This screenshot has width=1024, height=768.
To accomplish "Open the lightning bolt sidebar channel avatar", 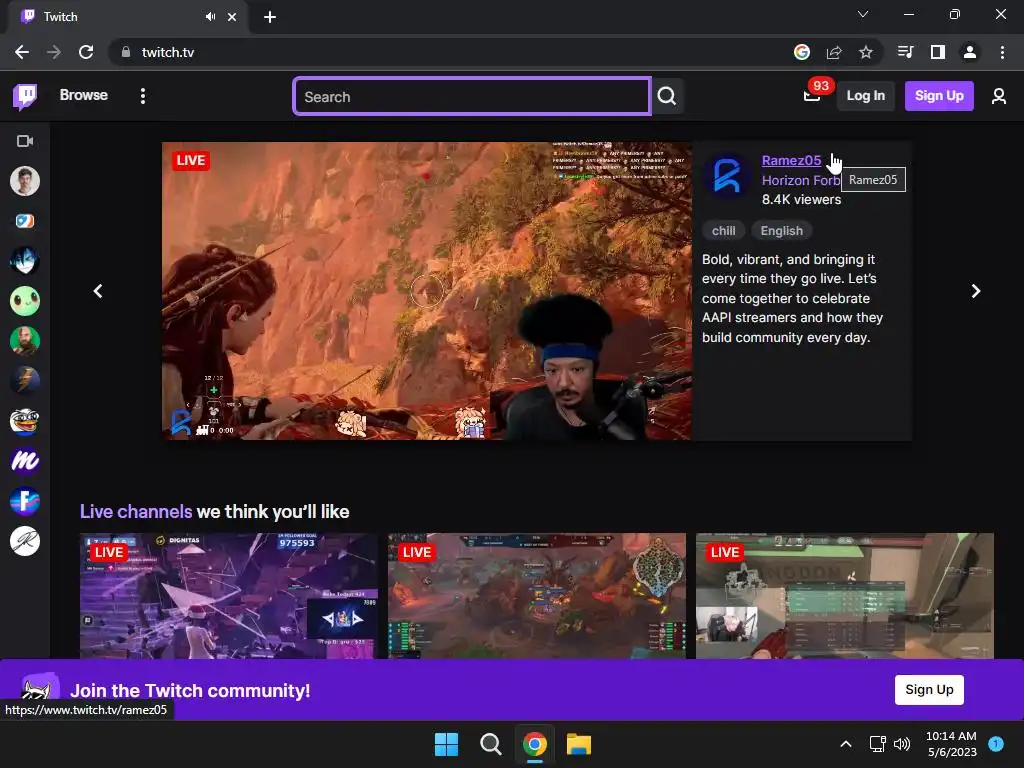I will click(x=25, y=381).
